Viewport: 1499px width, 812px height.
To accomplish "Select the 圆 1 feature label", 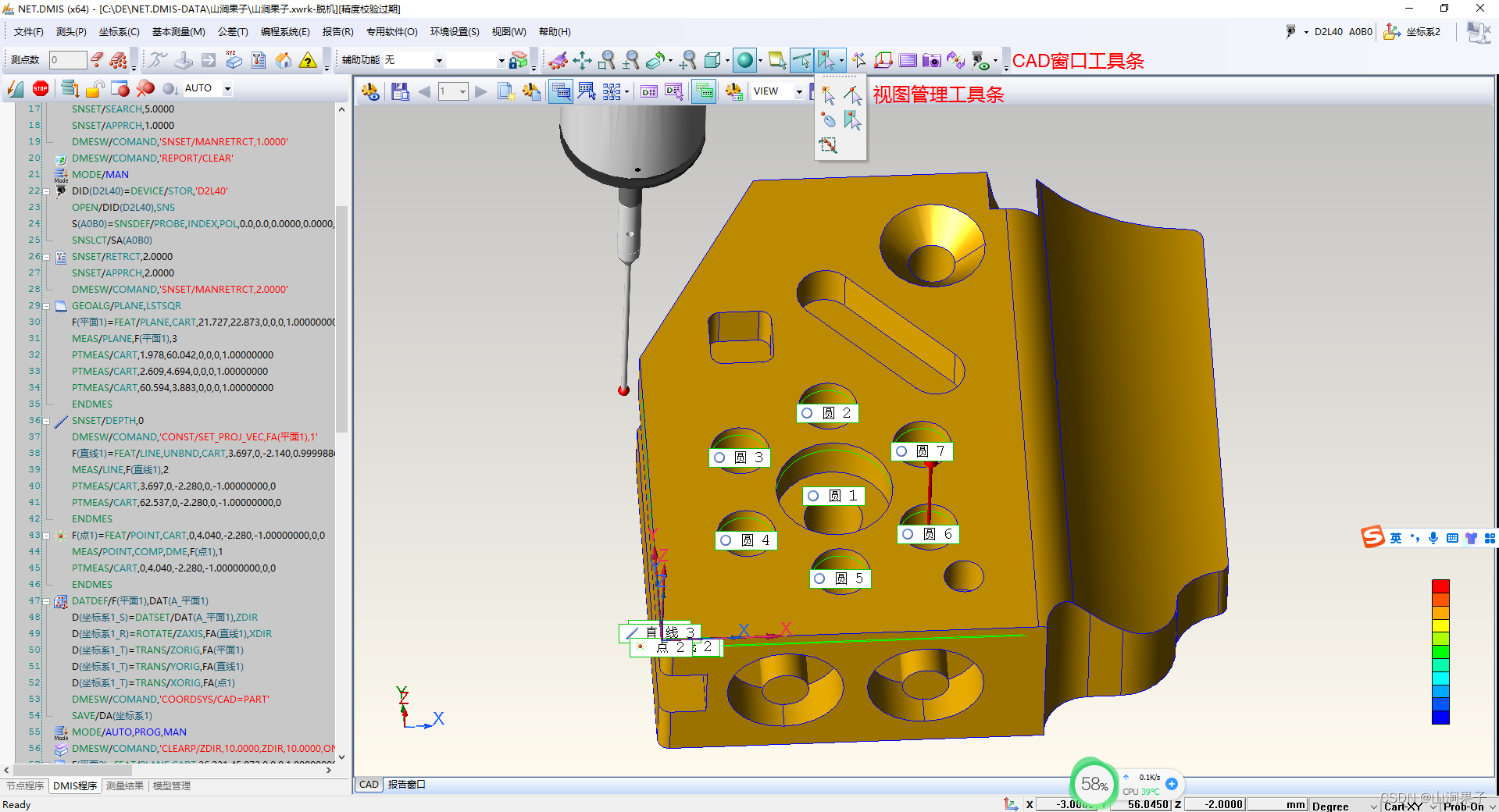I will coord(833,496).
